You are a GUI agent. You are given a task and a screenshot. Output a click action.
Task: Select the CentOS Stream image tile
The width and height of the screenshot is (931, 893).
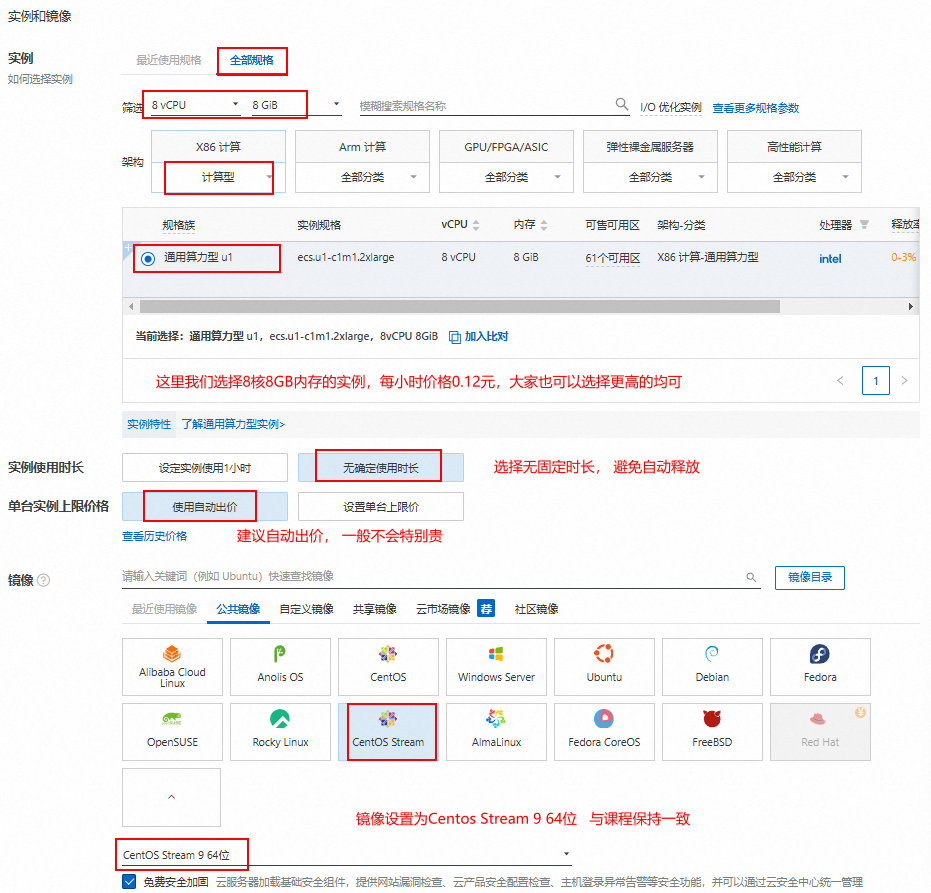point(388,732)
